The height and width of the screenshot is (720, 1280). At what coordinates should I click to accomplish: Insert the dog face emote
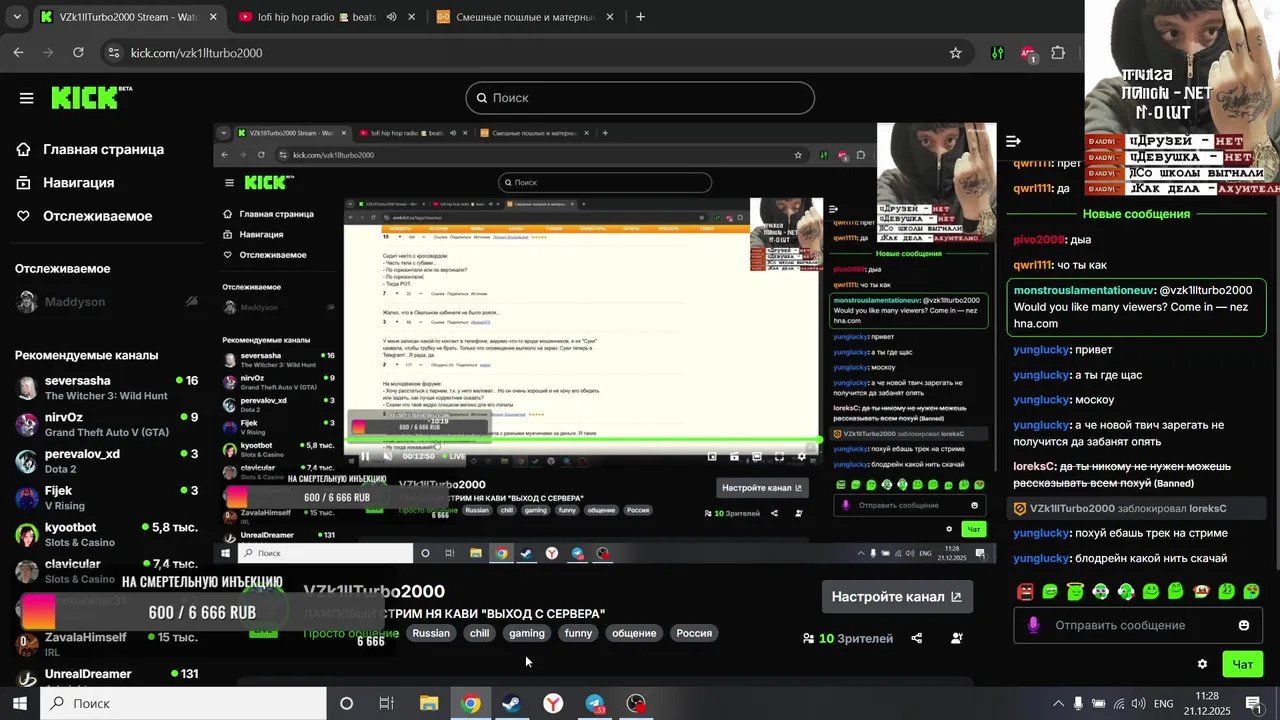1201,592
